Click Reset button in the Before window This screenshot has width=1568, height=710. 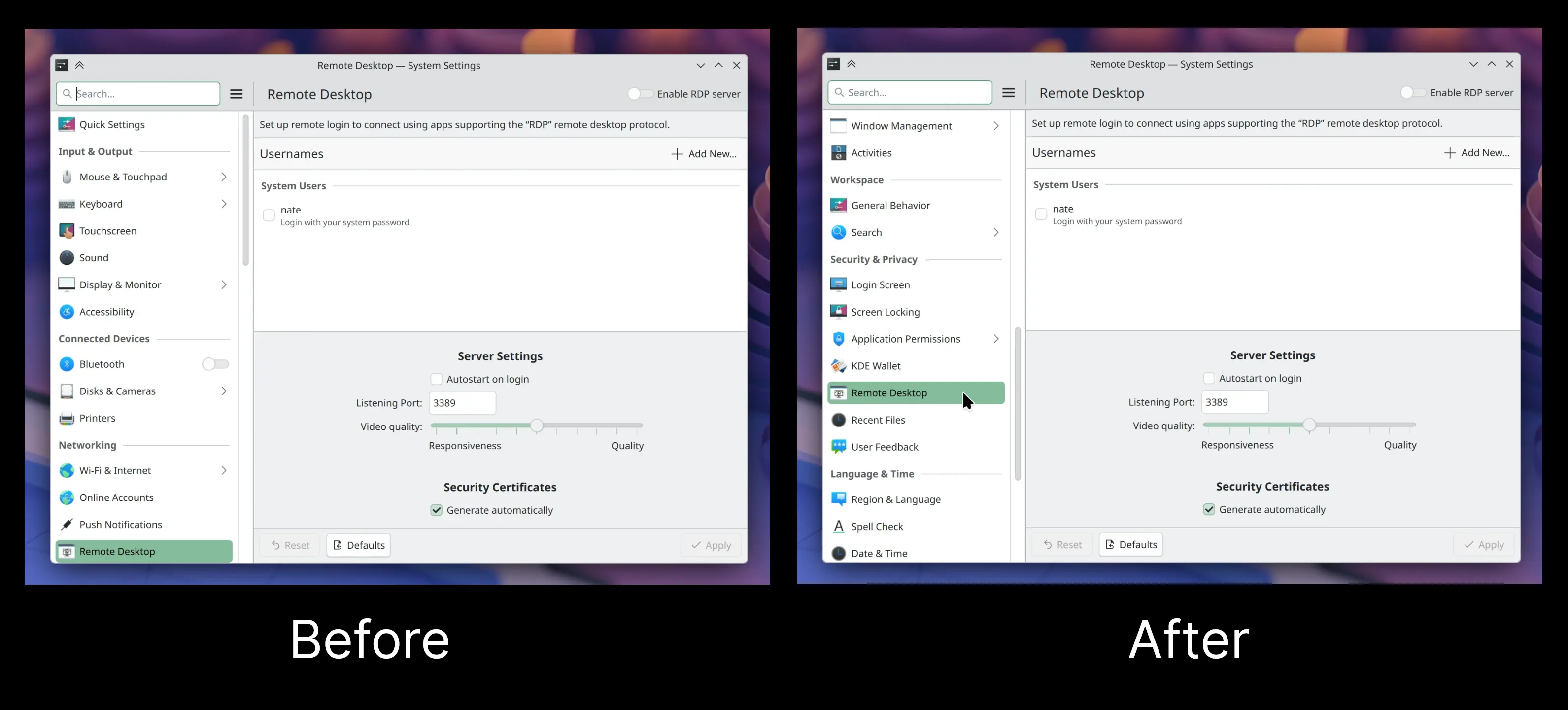[x=290, y=545]
